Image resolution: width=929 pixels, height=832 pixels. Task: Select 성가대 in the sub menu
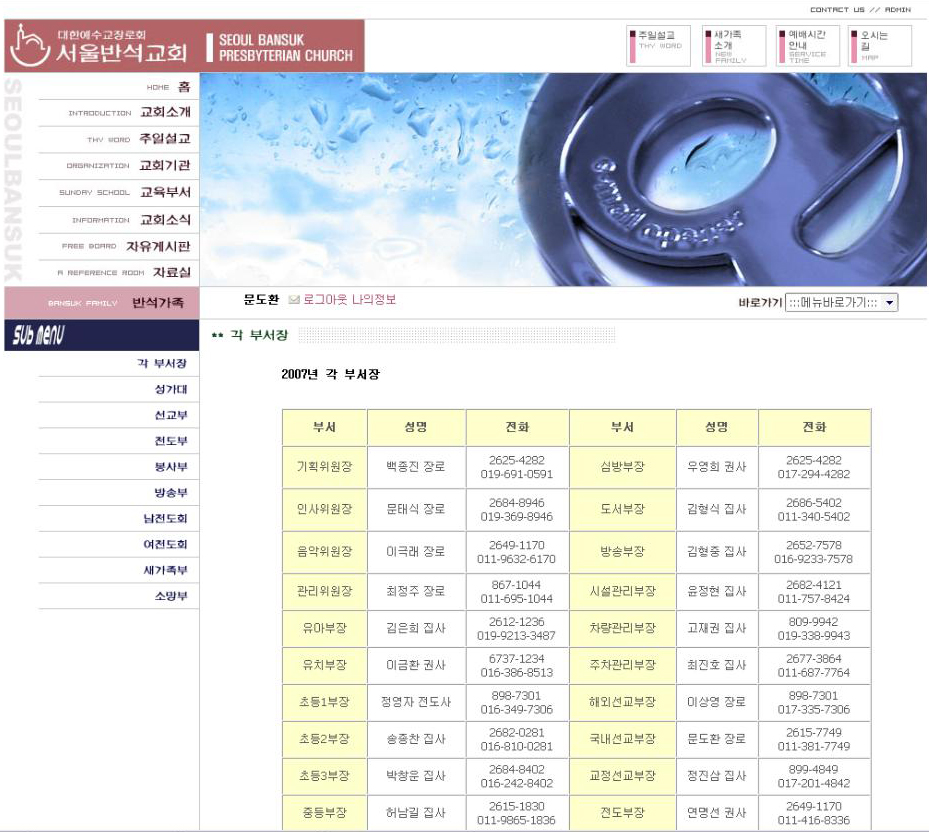point(170,390)
